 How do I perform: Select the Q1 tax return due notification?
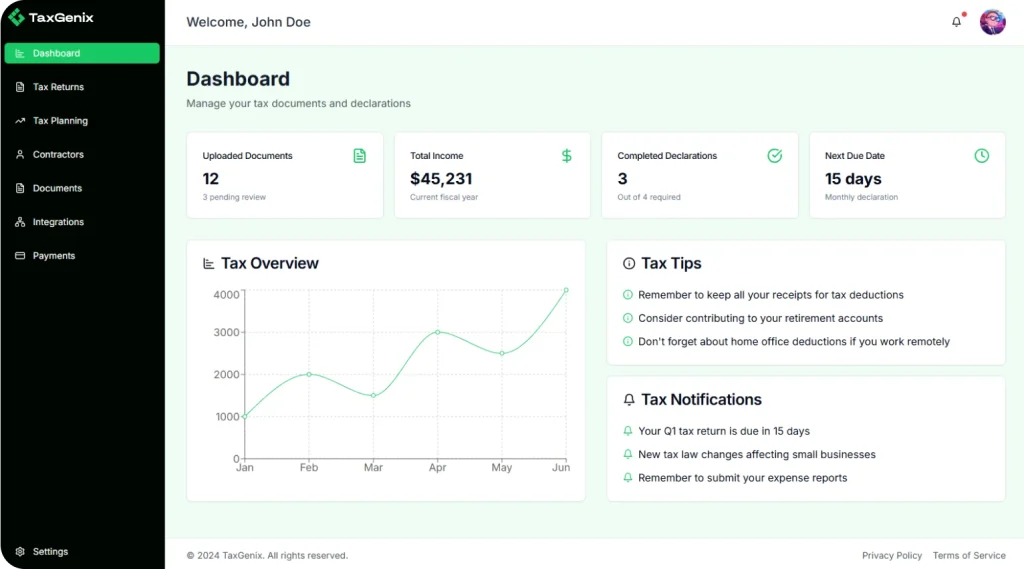click(724, 431)
